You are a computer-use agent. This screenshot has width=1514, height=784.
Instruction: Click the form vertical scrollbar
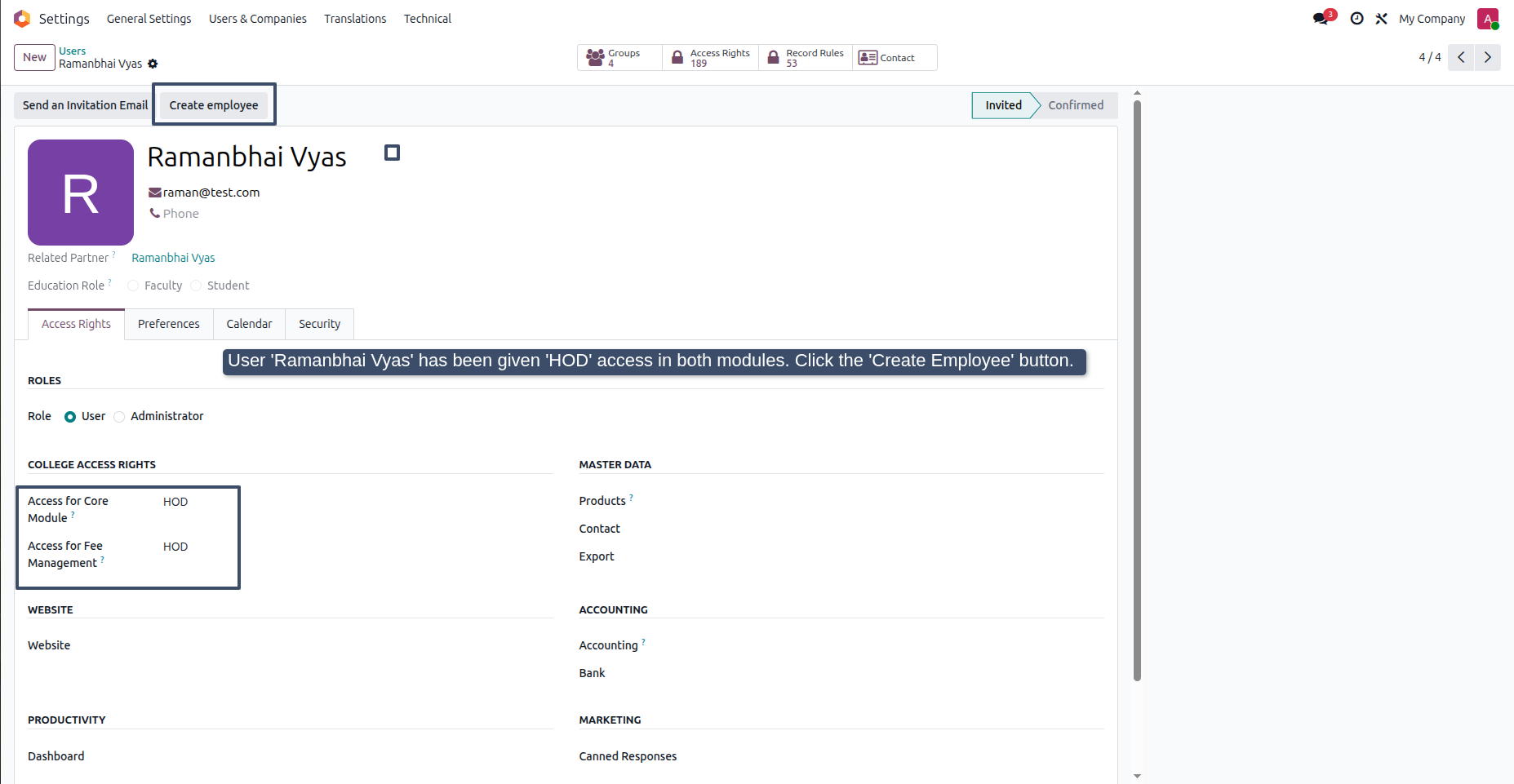click(1137, 392)
